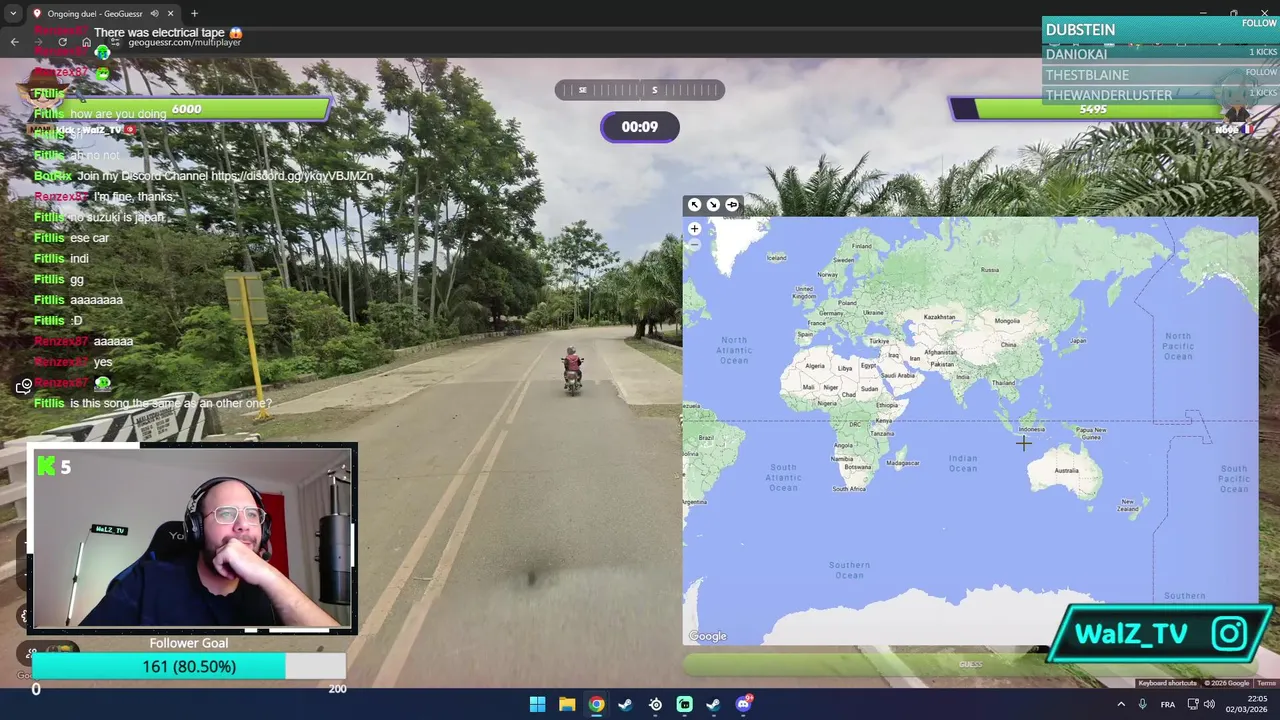Open SteelSeries app in the taskbar
Screen dimensions: 1280x720
pyautogui.click(x=655, y=704)
